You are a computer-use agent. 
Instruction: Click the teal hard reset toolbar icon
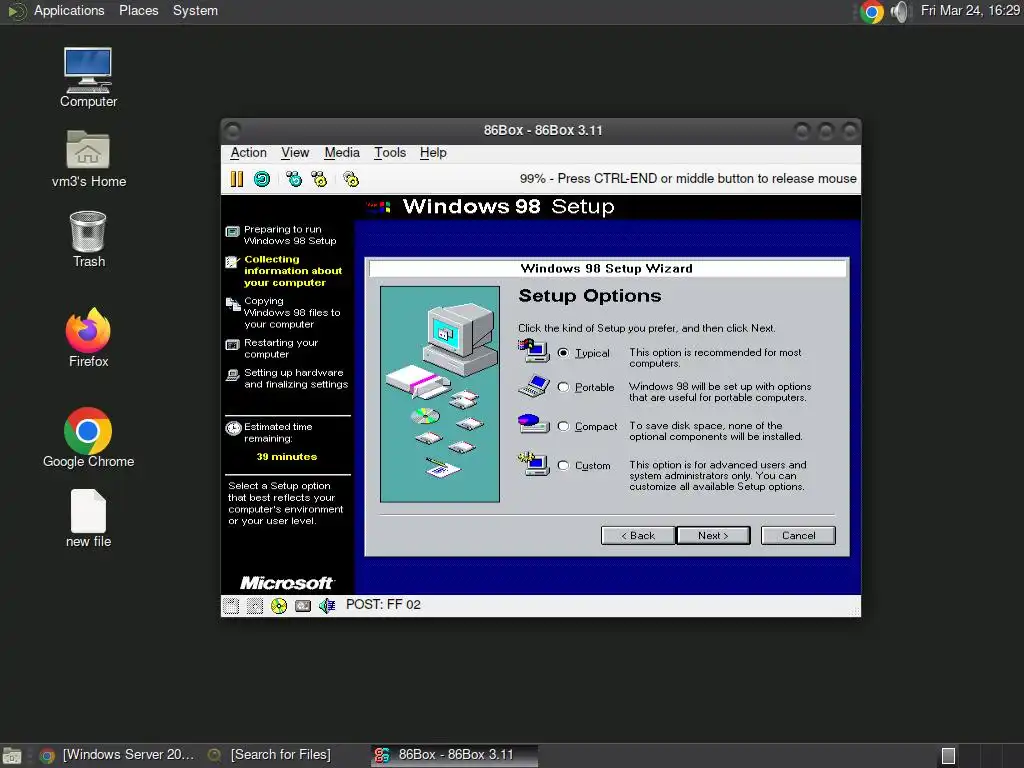(x=262, y=179)
